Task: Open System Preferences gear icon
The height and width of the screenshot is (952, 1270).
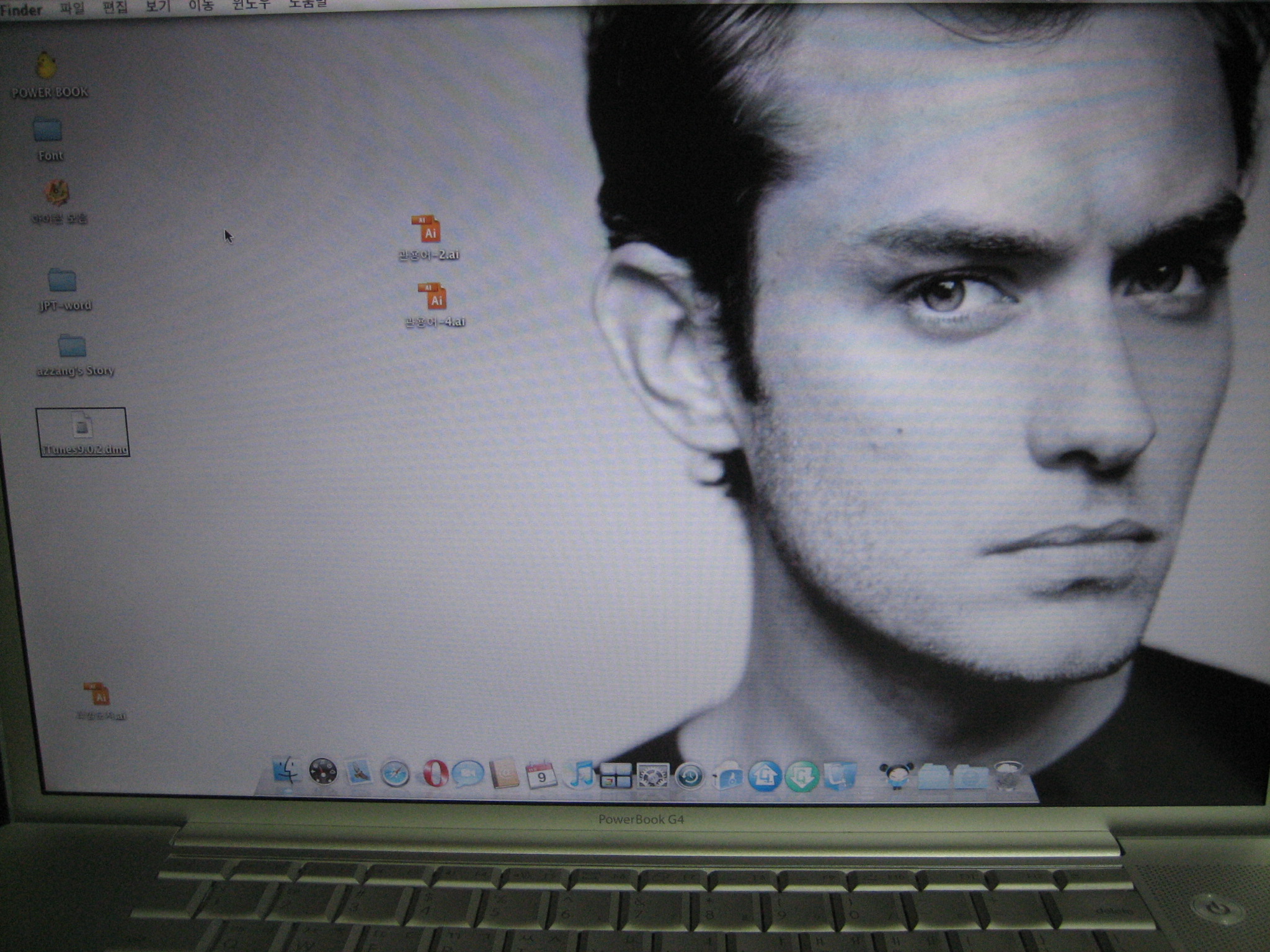Action: (653, 775)
